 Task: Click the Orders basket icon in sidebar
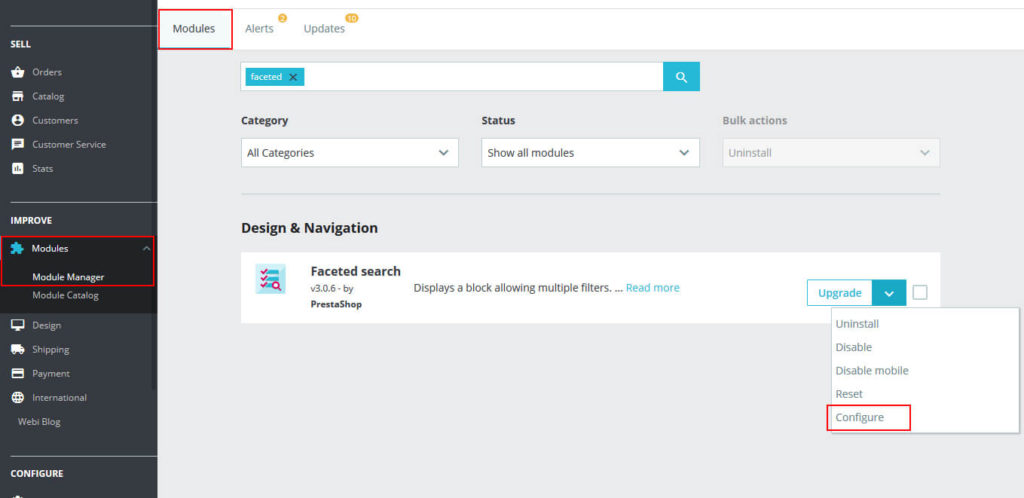17,72
